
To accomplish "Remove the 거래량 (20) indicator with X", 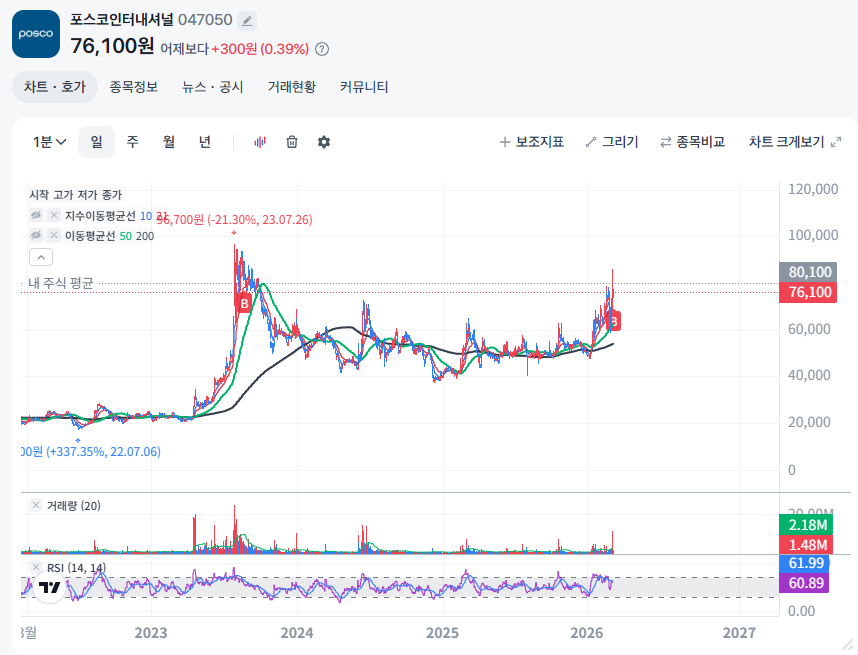I will pyautogui.click(x=36, y=506).
